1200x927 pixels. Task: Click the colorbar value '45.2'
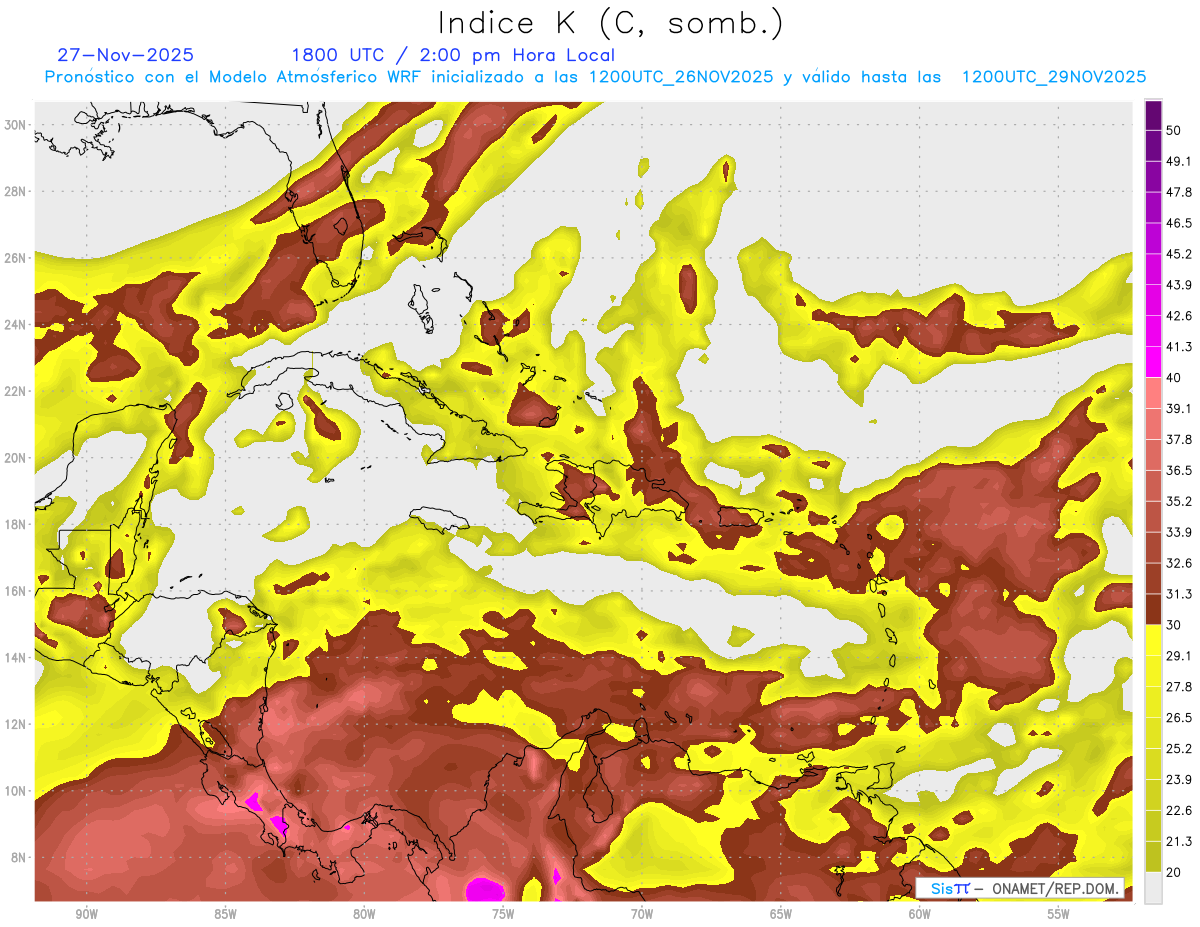(x=1178, y=254)
